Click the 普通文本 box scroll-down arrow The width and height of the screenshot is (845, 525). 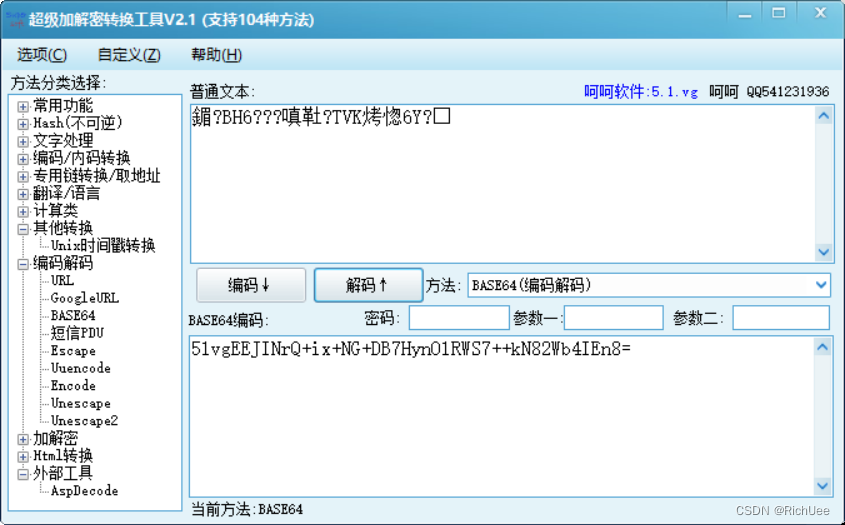click(x=823, y=252)
